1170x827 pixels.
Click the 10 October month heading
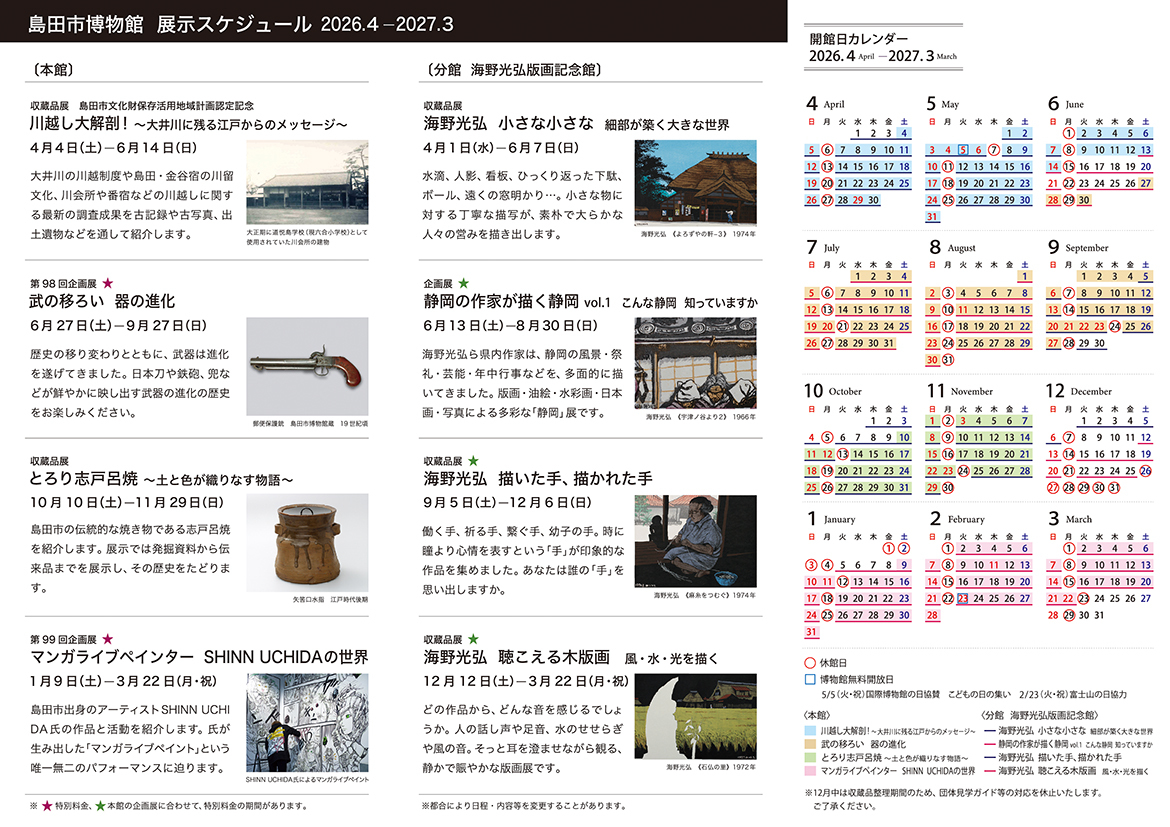pyautogui.click(x=833, y=390)
